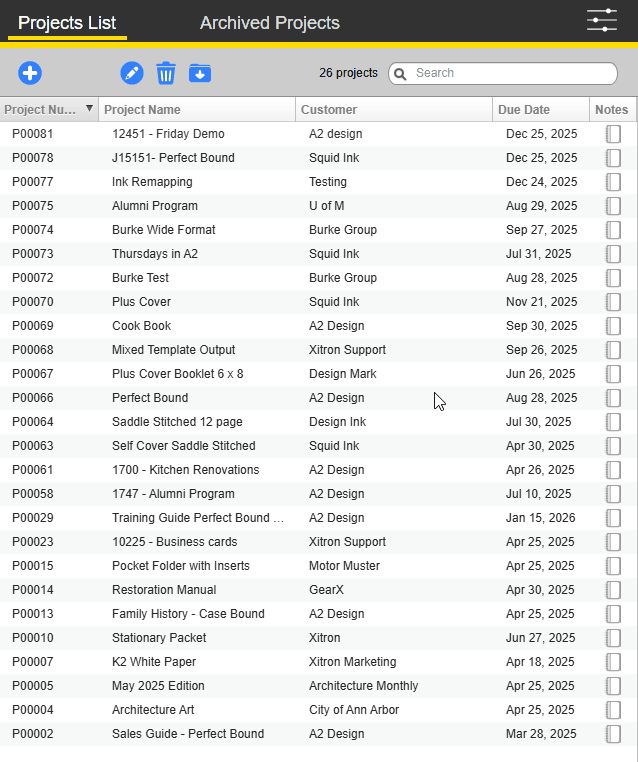Click the archive project folder icon
Image resolution: width=638 pixels, height=762 pixels.
(200, 73)
